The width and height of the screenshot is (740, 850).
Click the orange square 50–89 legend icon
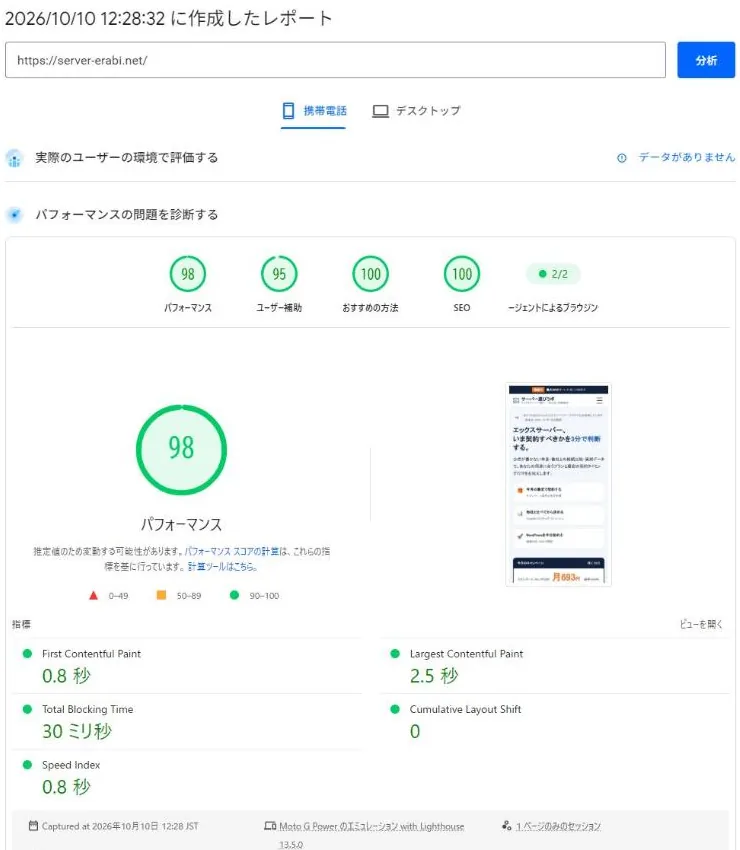pos(161,595)
